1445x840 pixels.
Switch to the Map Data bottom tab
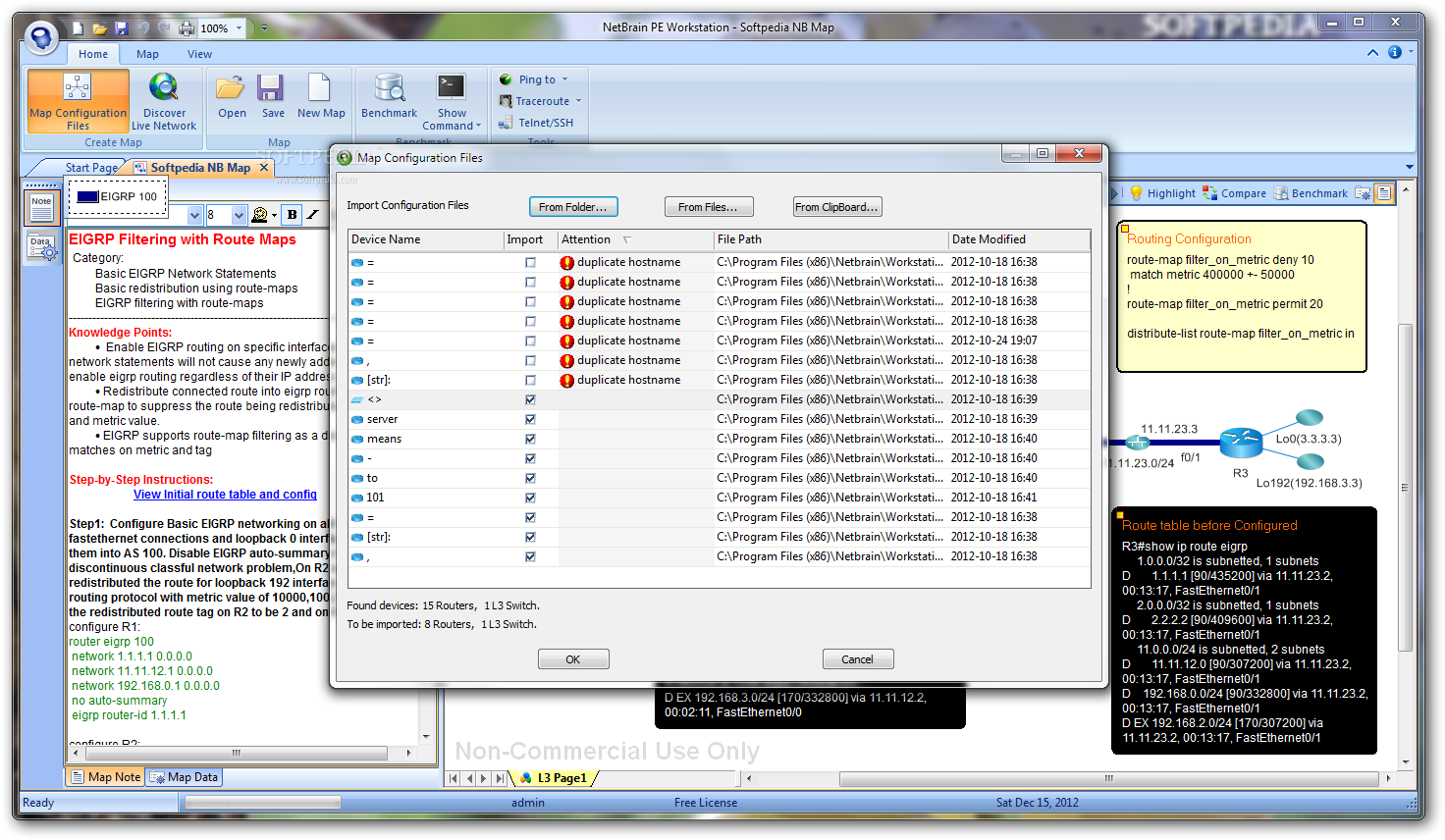coord(184,777)
